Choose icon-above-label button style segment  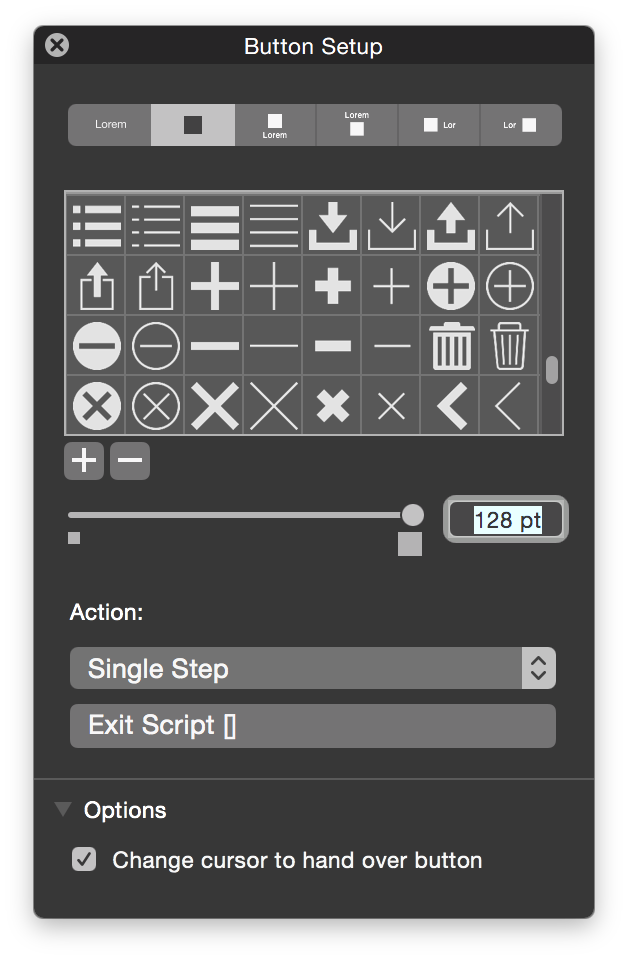[x=275, y=125]
